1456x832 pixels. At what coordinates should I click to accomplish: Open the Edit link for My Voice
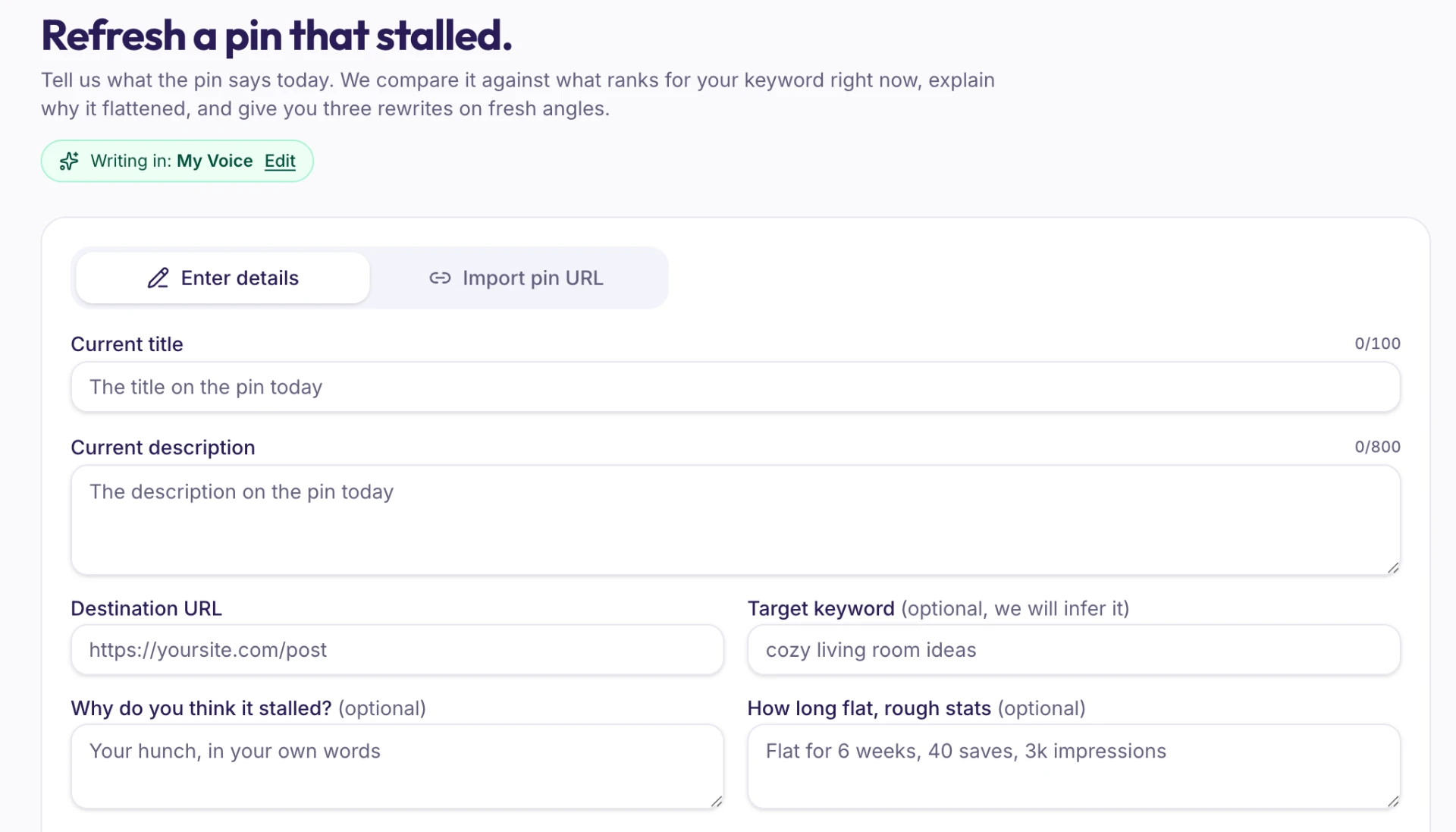click(280, 161)
